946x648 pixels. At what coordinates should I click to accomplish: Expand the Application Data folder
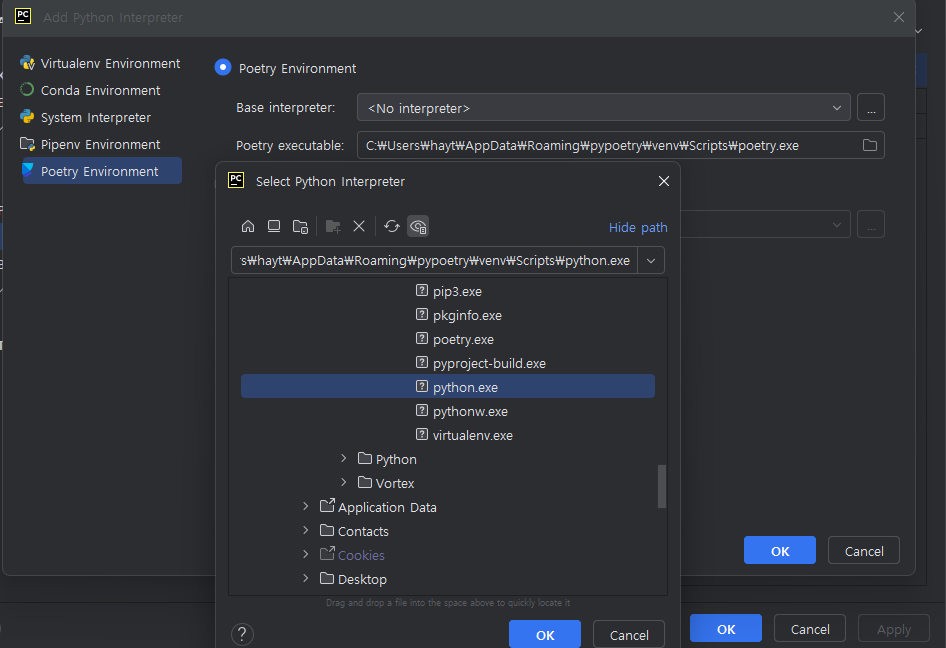point(306,506)
